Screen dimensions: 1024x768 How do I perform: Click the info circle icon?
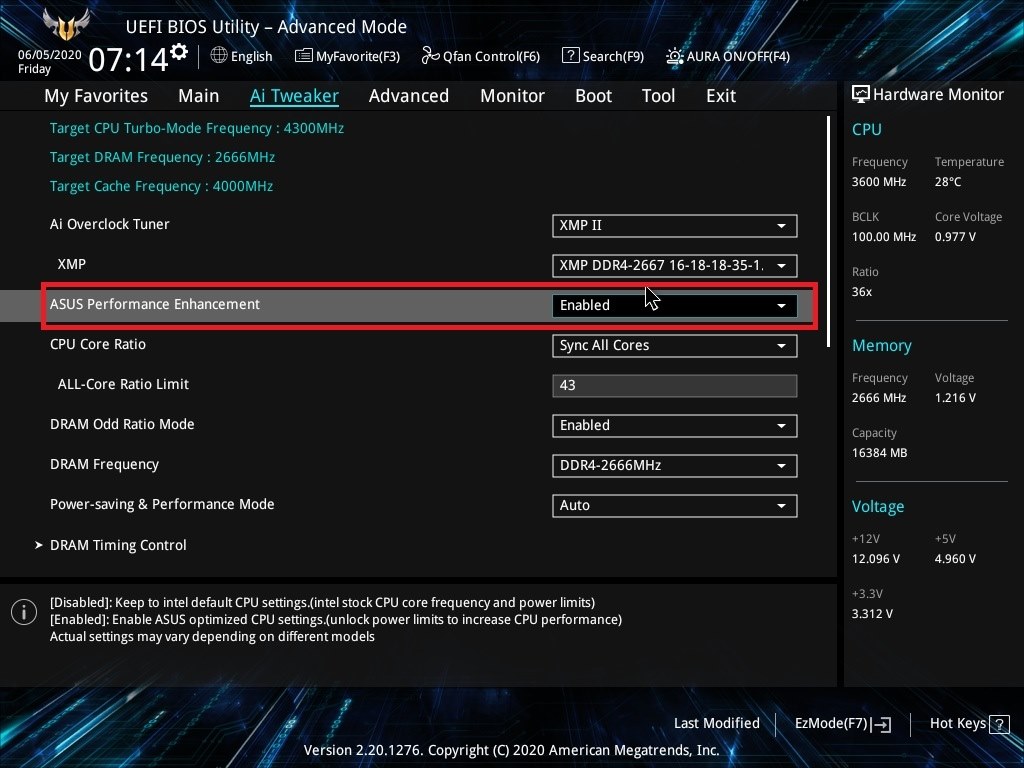tap(24, 612)
